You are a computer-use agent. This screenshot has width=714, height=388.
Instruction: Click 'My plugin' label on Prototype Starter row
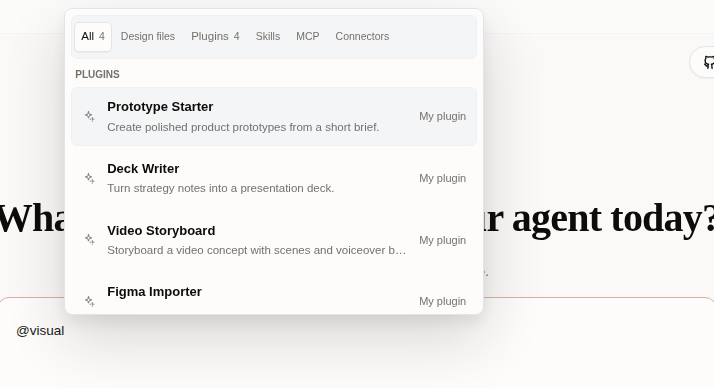click(x=443, y=117)
